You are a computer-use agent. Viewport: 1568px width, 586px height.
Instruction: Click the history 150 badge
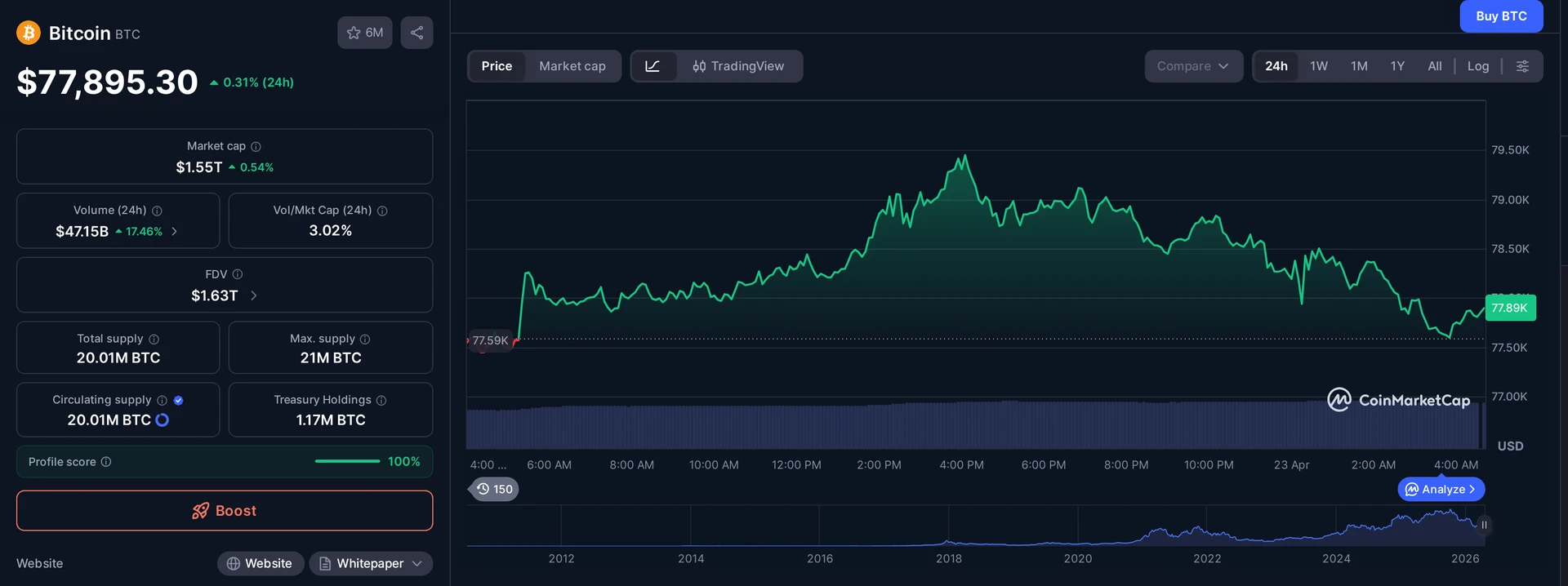click(x=495, y=489)
